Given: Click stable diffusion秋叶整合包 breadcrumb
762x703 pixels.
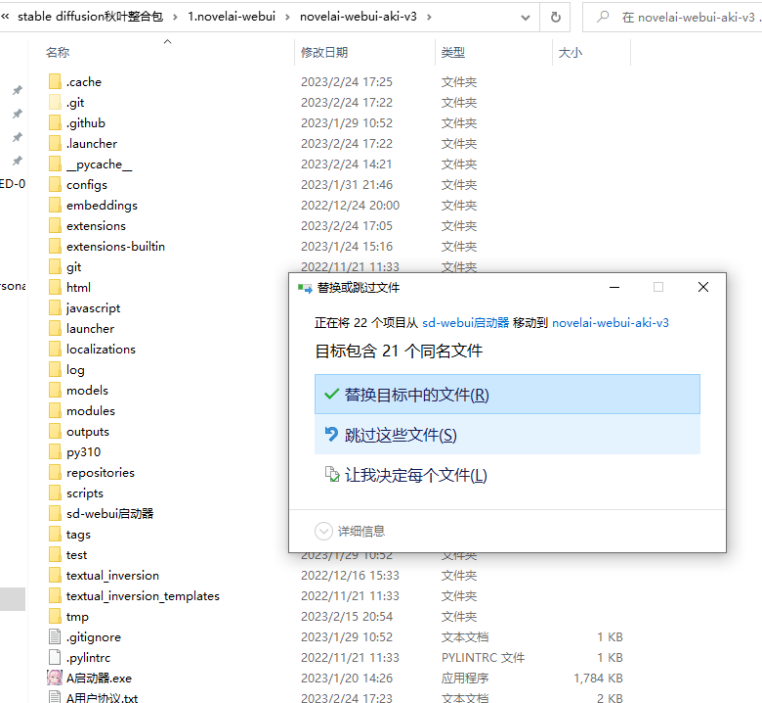Looking at the screenshot, I should pos(90,17).
